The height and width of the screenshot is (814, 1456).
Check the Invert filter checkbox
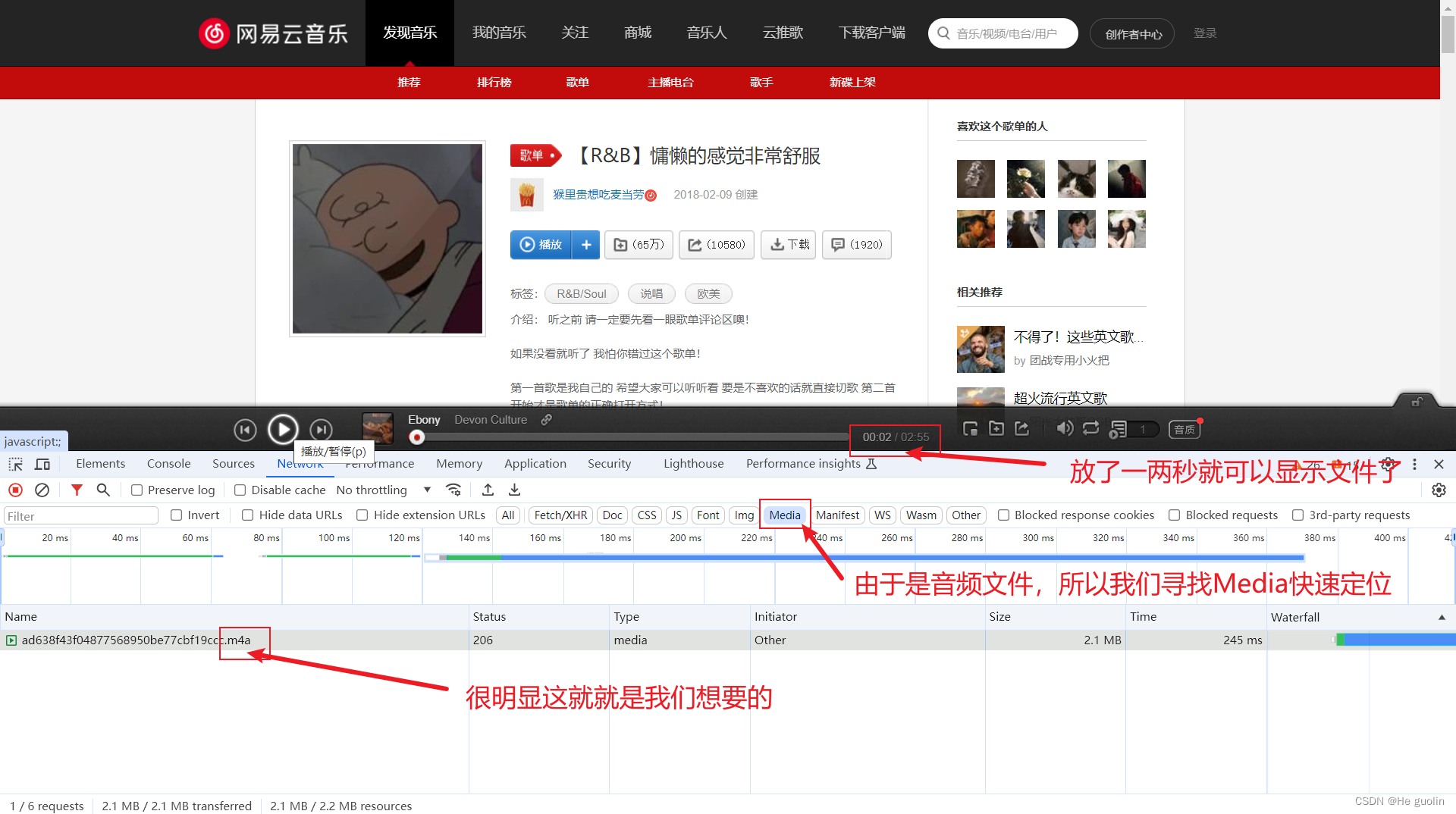[177, 515]
